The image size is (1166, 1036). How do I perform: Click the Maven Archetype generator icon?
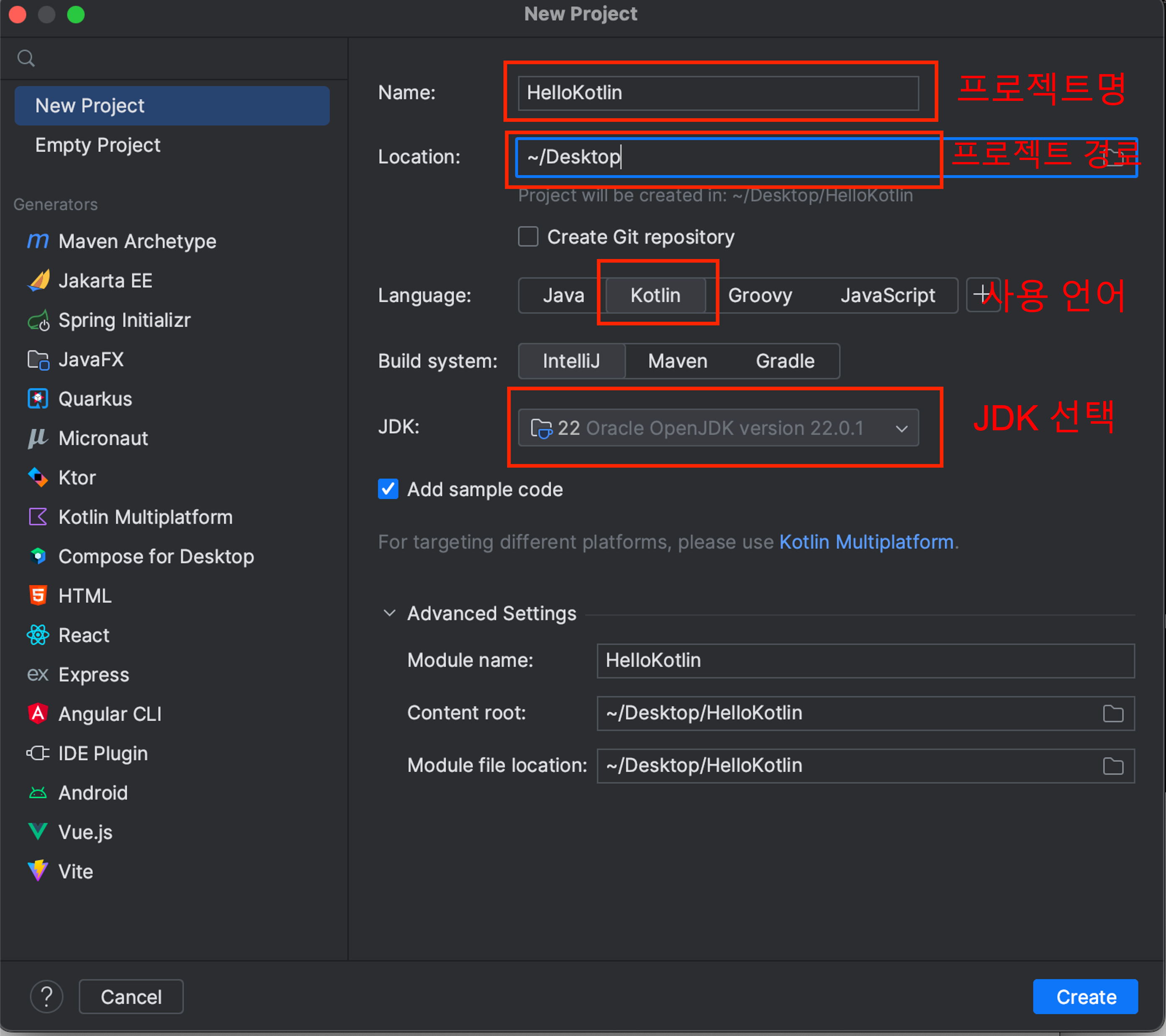38,242
